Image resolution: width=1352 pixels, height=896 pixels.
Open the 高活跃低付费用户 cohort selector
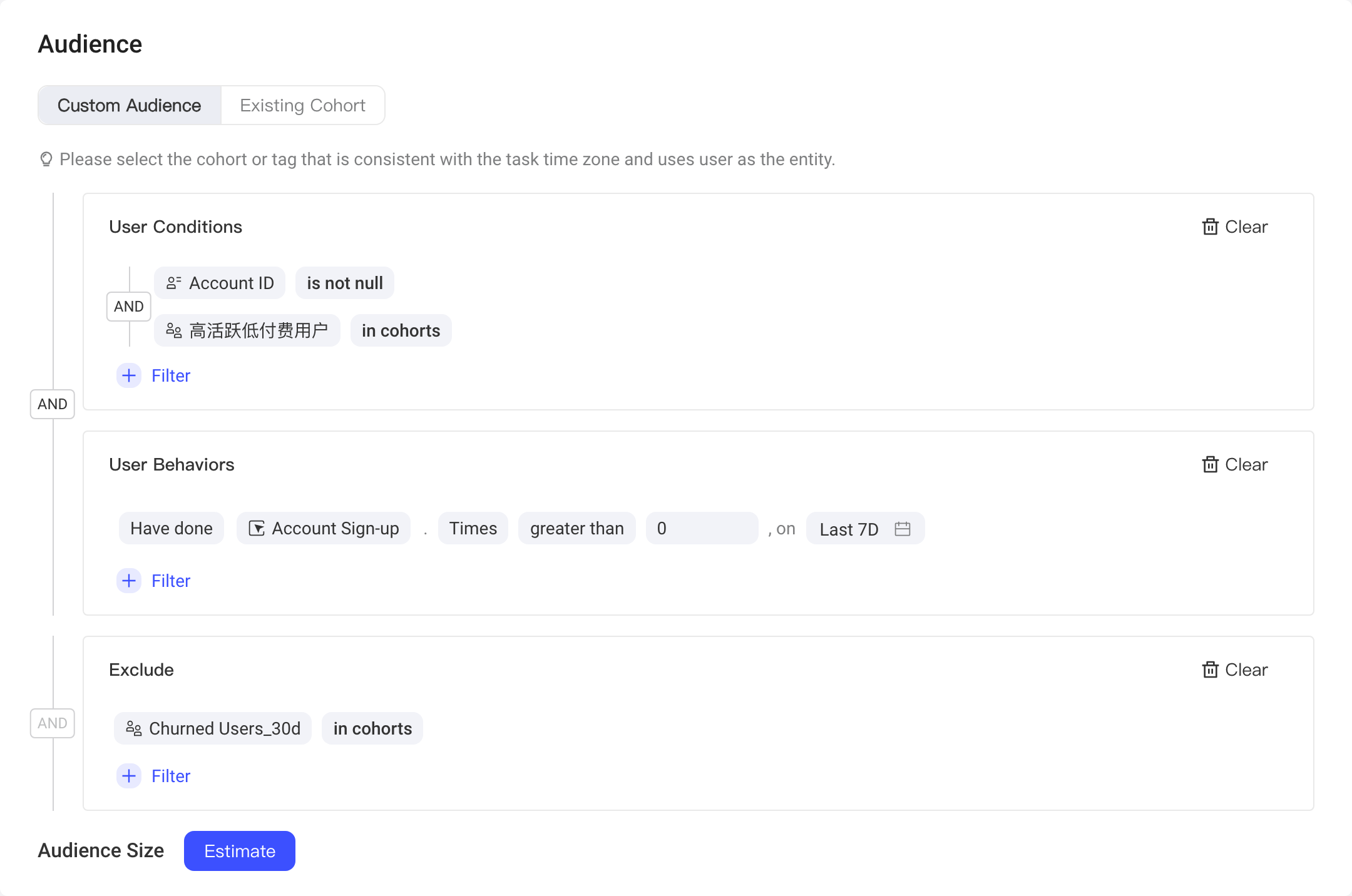pyautogui.click(x=247, y=330)
